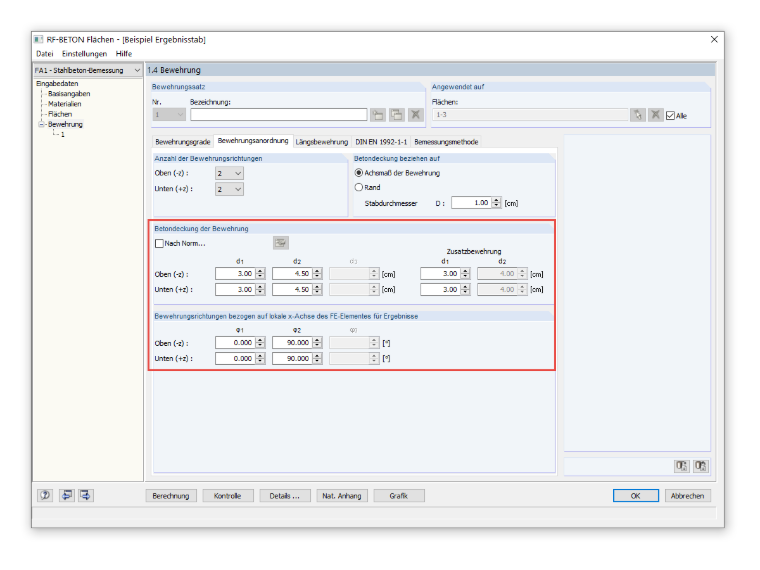Click the Oben d2 concrete cover field
760x570 pixels.
coord(292,274)
